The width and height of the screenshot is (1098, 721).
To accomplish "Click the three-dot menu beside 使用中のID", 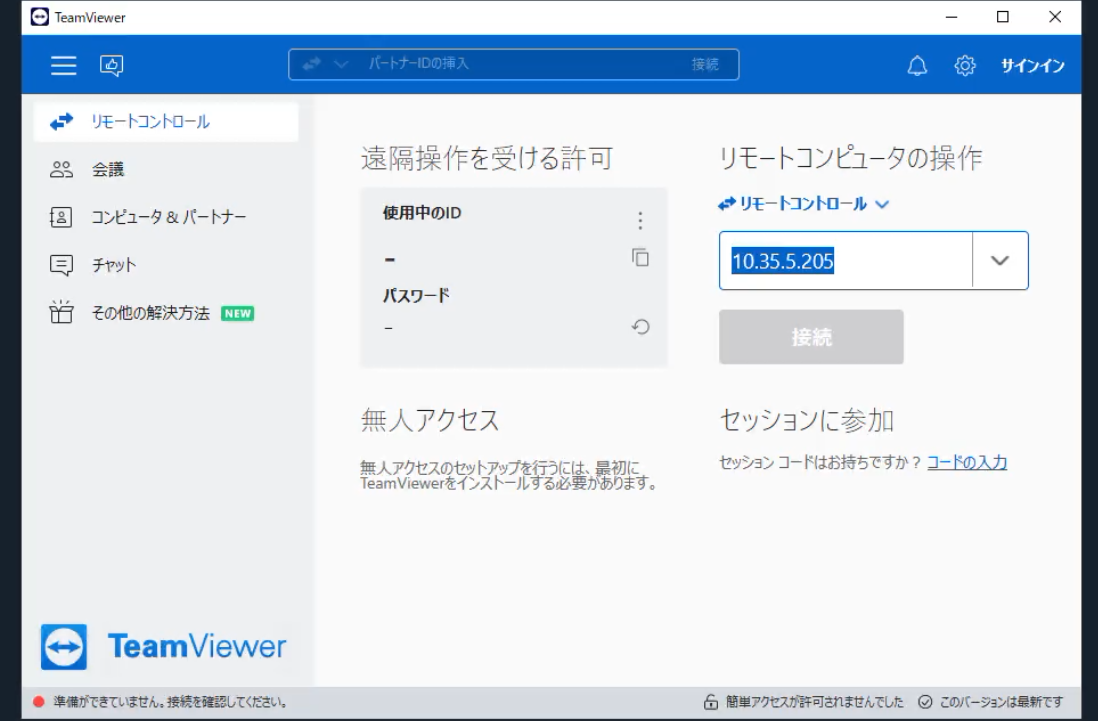I will tap(640, 221).
